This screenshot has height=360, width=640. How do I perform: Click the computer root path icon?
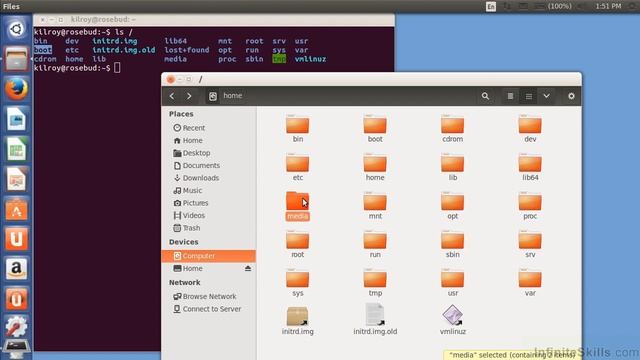point(213,96)
